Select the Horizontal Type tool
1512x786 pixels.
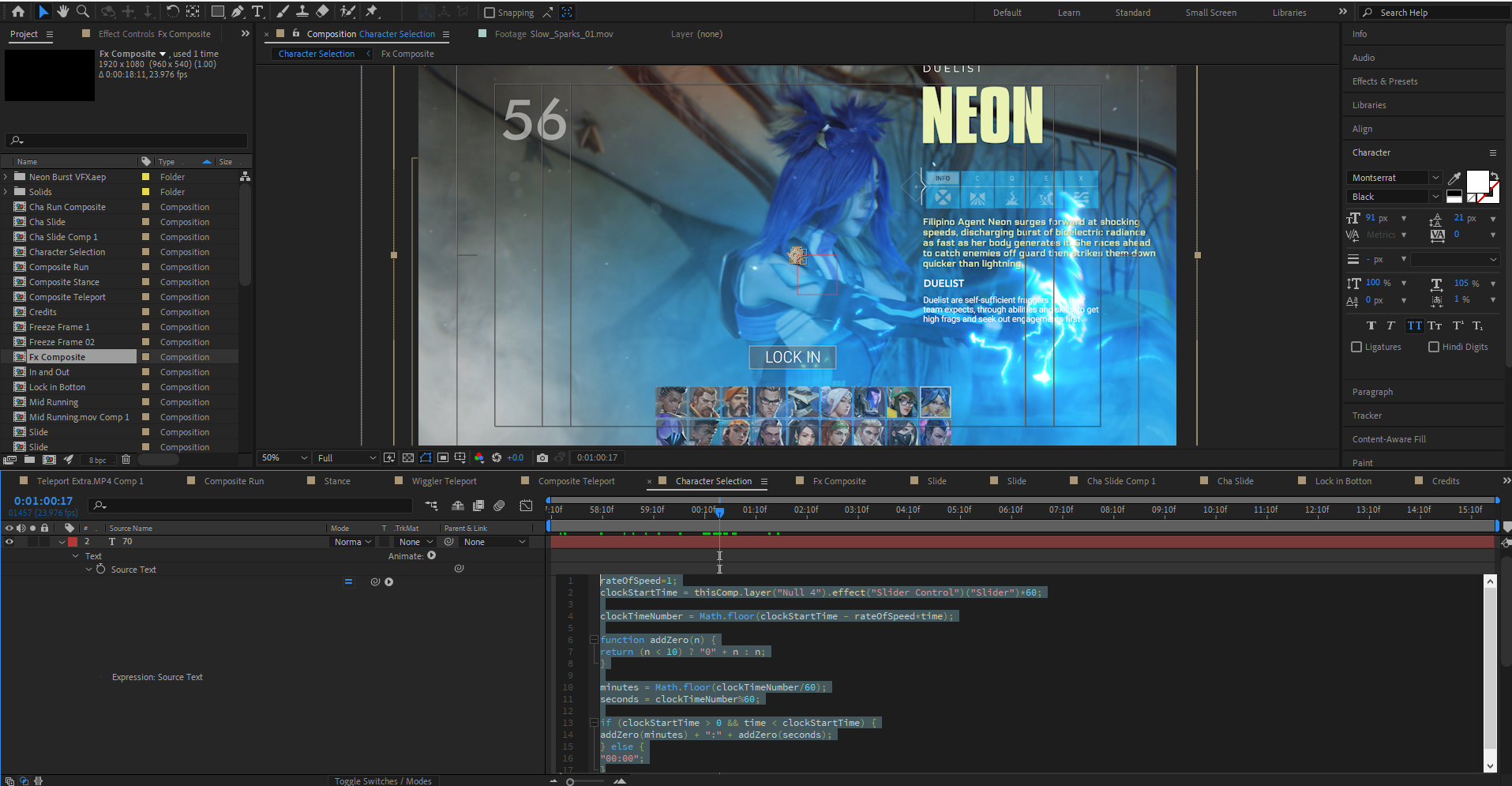257,12
